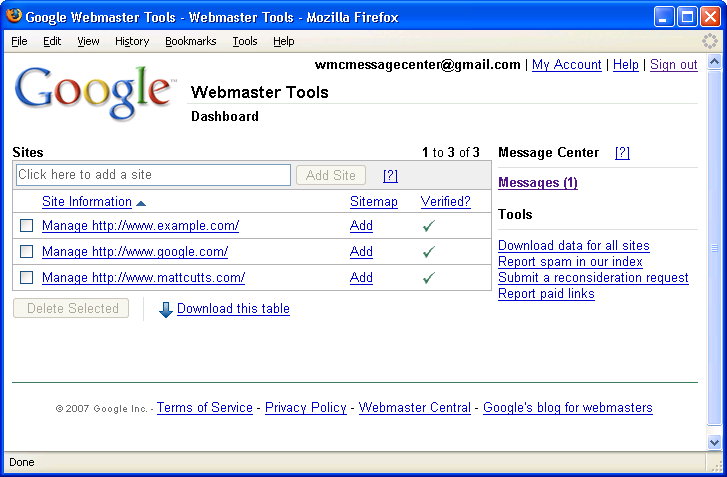The width and height of the screenshot is (727, 477).
Task: Open the My Account link
Action: 567,64
